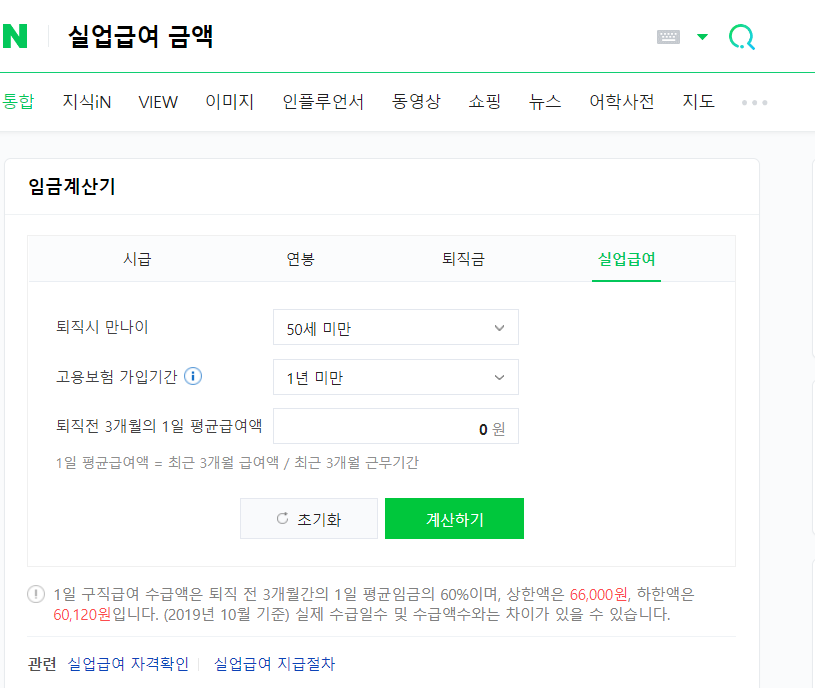Click the green search magnifier icon

(740, 36)
